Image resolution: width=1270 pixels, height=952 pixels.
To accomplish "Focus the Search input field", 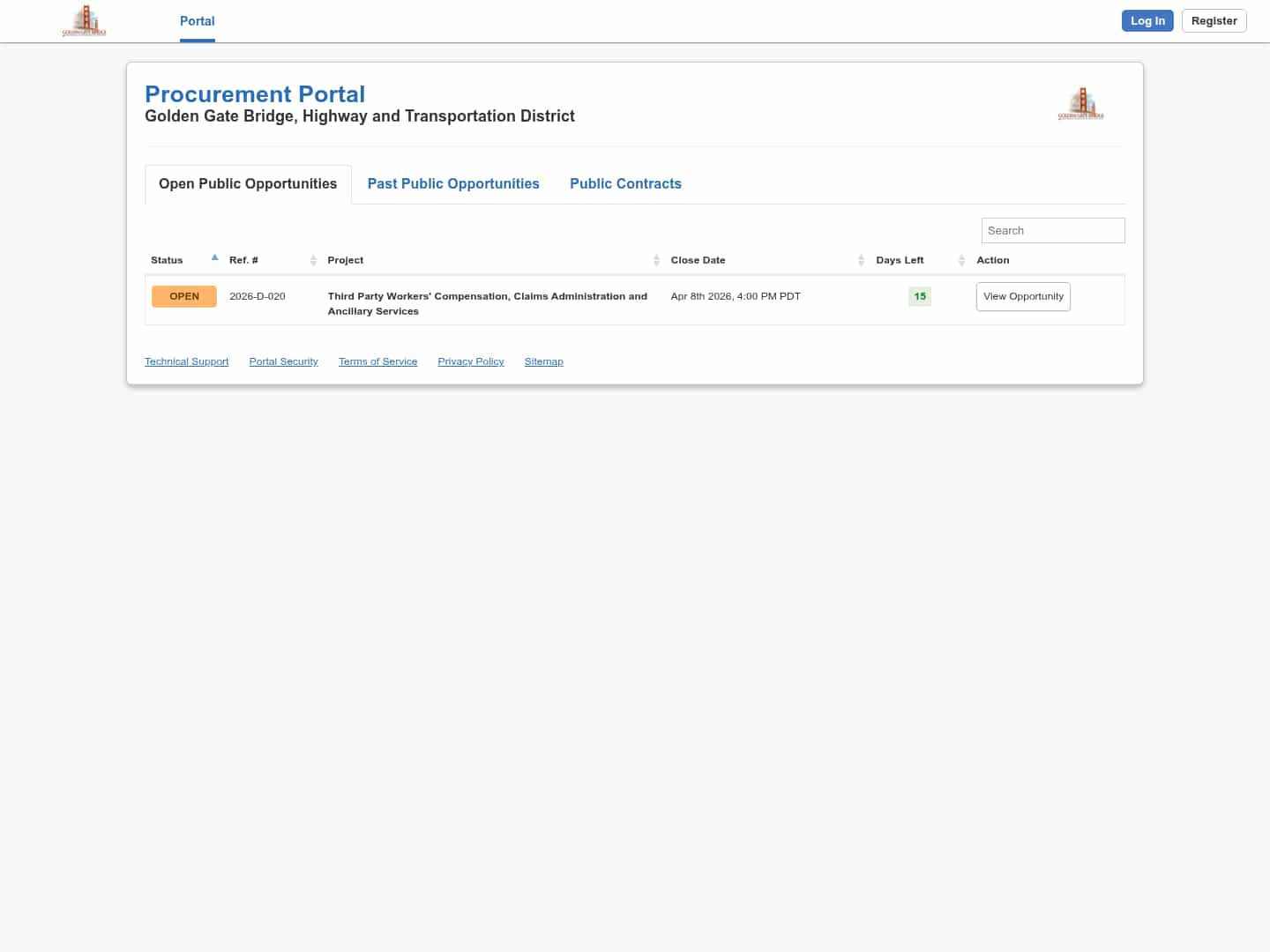I will click(x=1052, y=230).
